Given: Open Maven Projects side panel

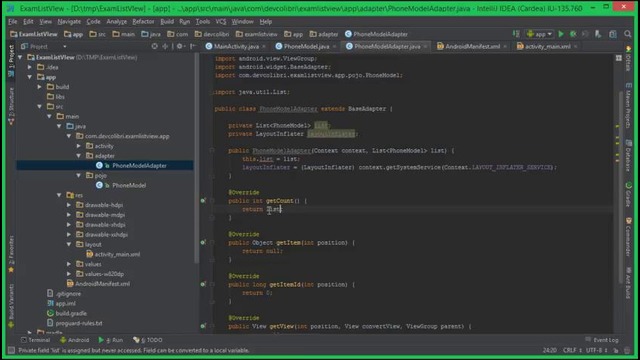Looking at the screenshot, I should (628, 105).
